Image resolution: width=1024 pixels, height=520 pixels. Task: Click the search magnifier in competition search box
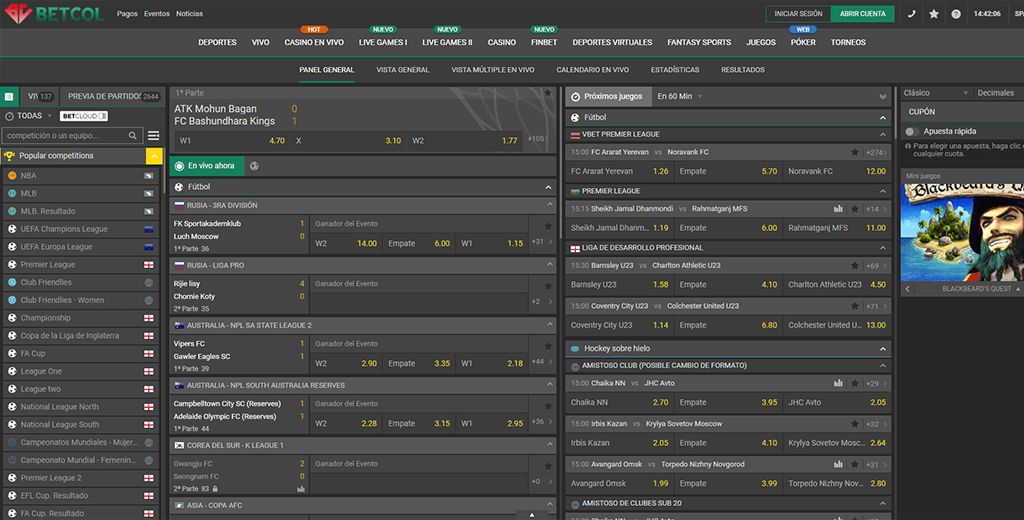click(133, 135)
